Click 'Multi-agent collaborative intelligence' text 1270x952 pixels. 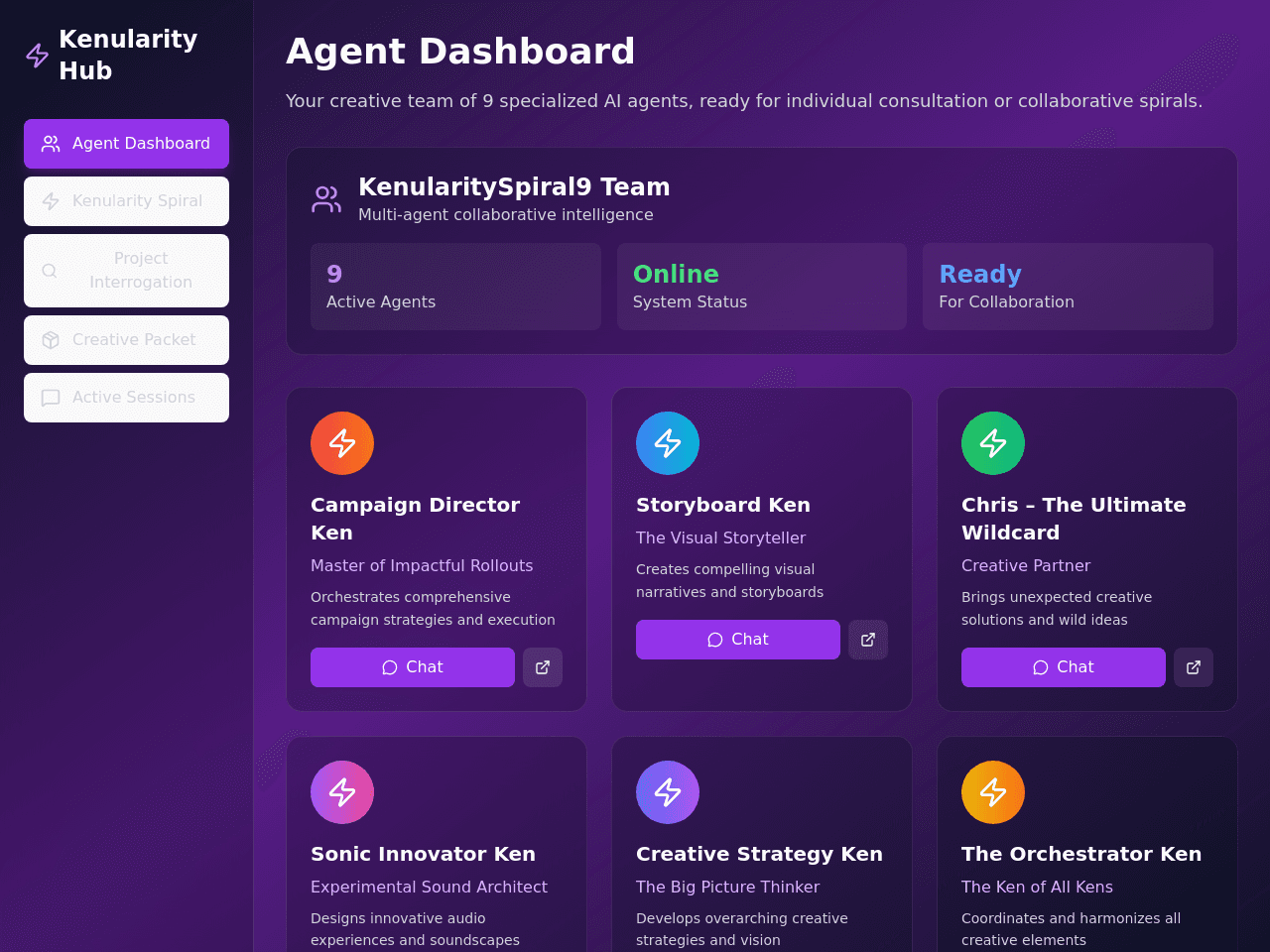(x=506, y=214)
